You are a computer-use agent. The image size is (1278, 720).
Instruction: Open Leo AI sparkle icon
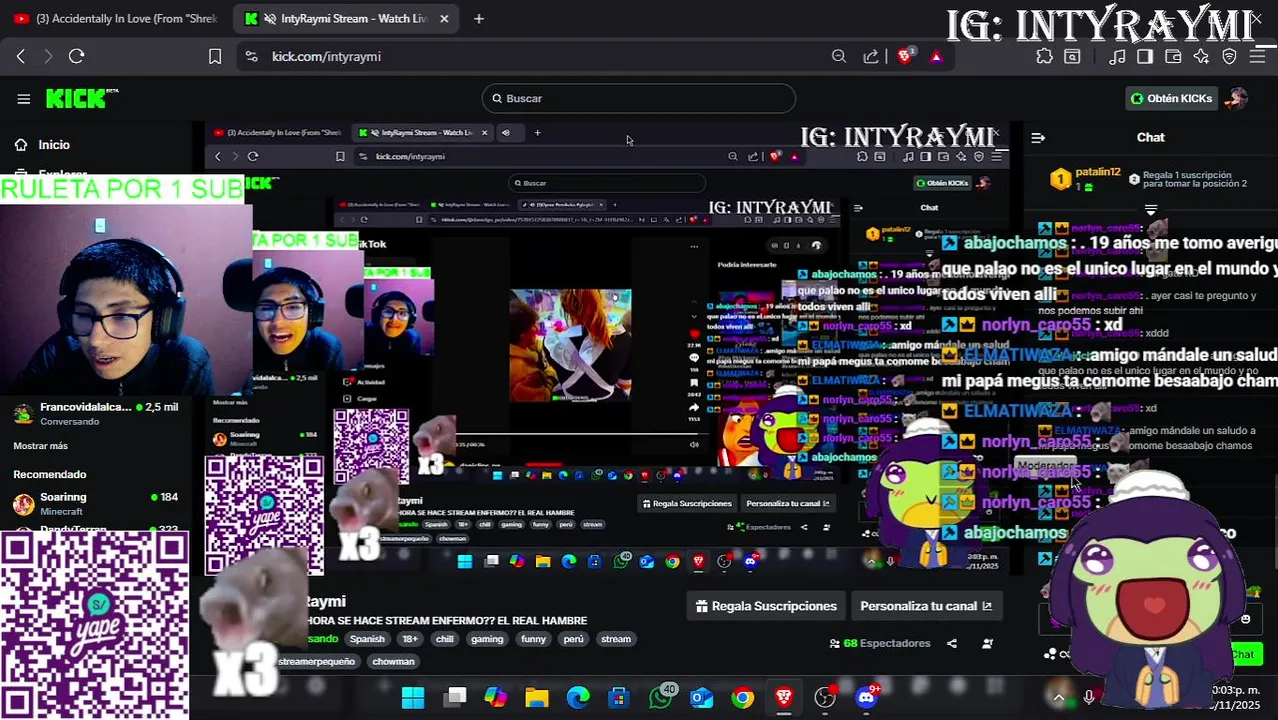click(1201, 56)
